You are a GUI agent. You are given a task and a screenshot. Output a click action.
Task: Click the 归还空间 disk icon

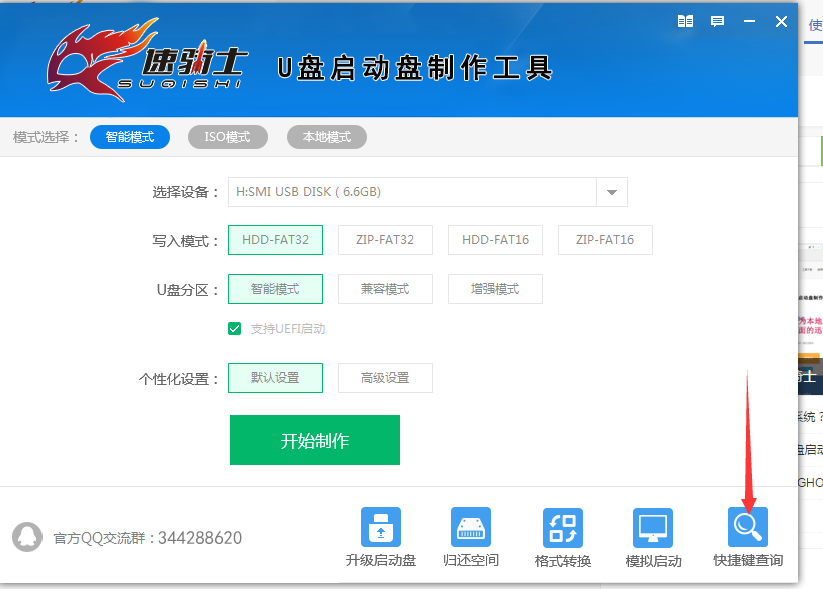point(471,527)
